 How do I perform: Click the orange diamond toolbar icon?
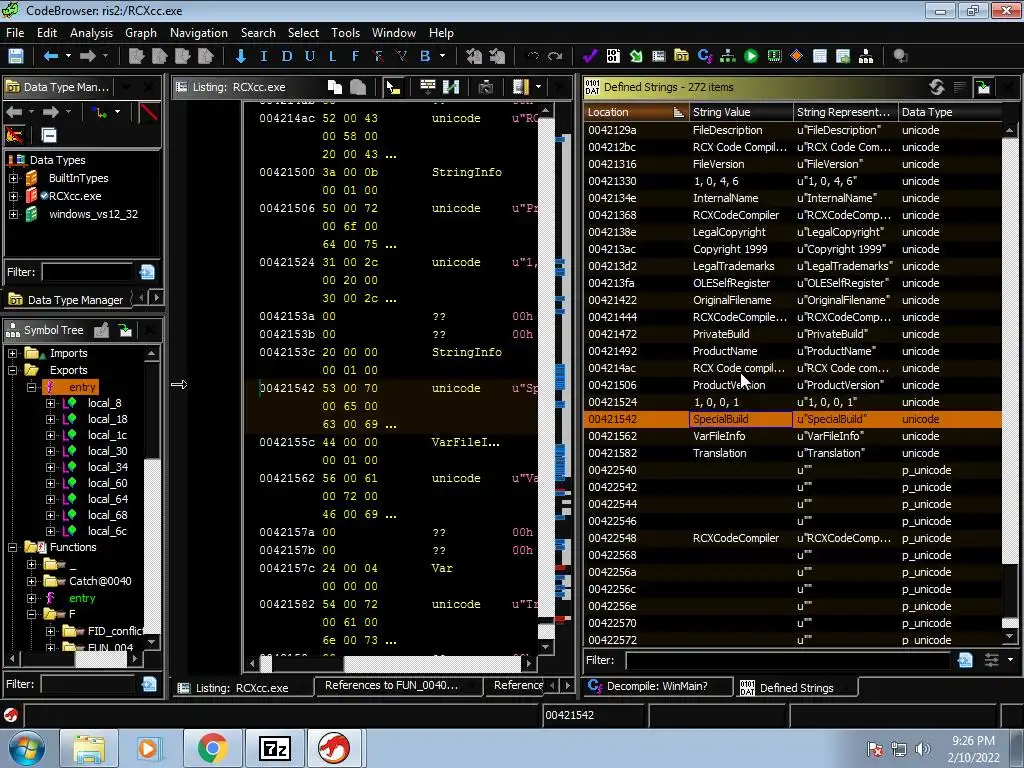point(796,56)
